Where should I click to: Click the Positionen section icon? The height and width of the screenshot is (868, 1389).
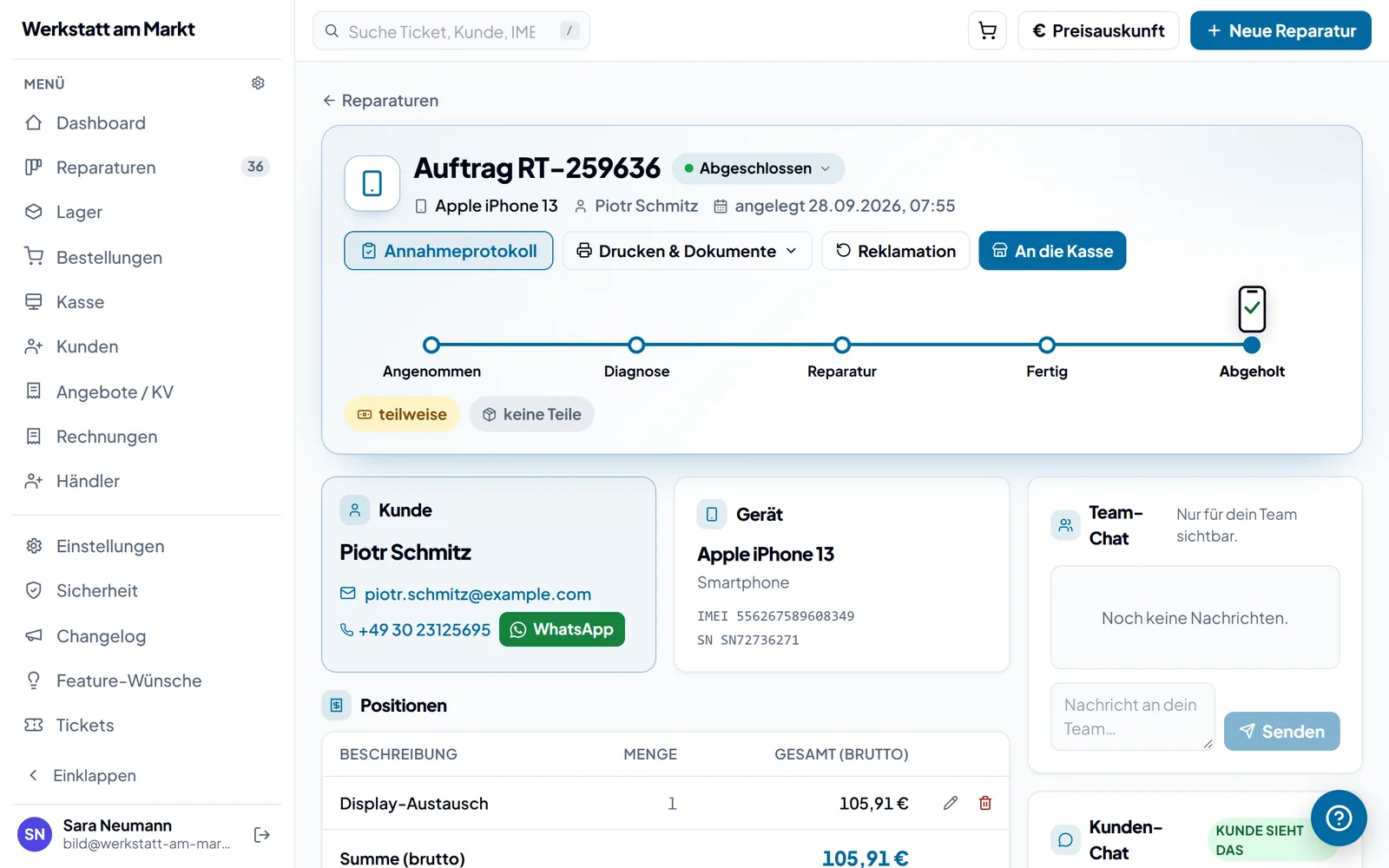click(x=336, y=706)
